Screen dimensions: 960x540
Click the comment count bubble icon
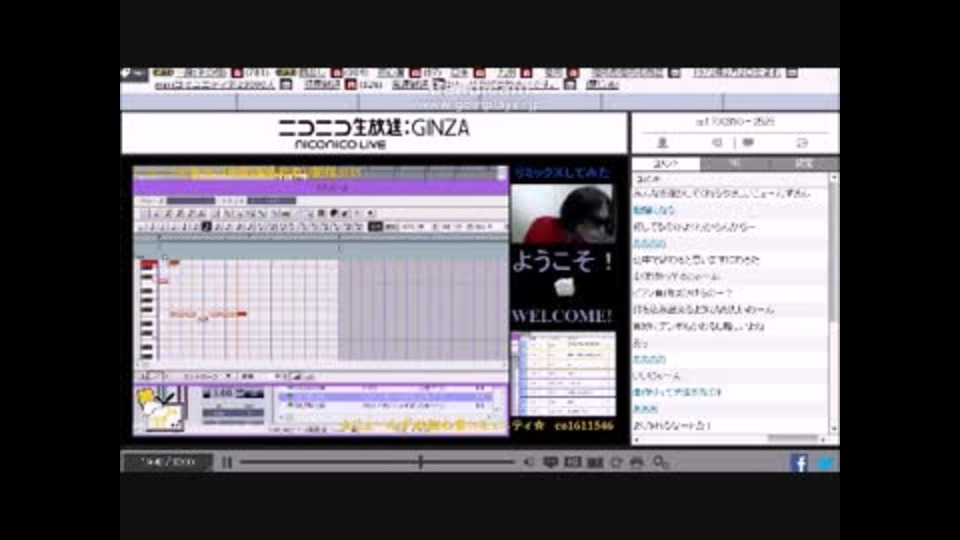point(748,143)
